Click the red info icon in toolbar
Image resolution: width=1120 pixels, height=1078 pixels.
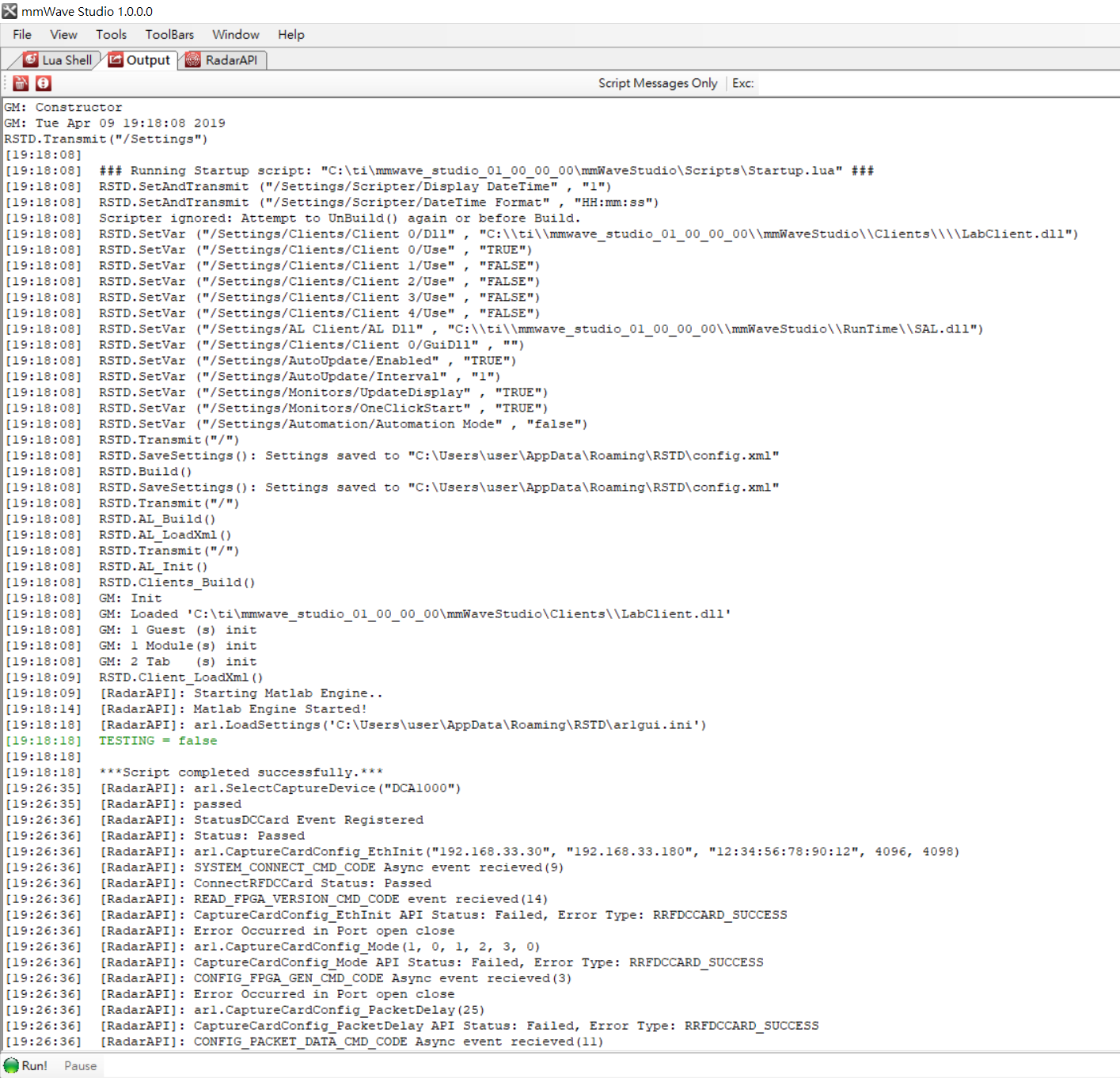point(44,83)
